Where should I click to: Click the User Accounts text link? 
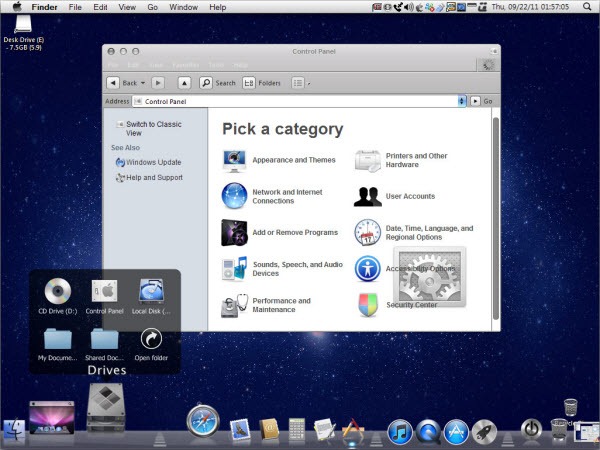click(410, 196)
